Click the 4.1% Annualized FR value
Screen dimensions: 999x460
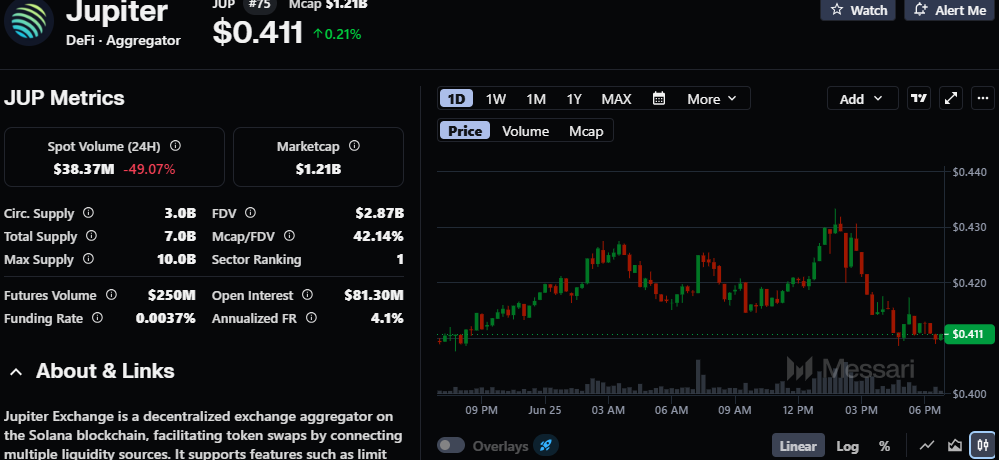(387, 318)
